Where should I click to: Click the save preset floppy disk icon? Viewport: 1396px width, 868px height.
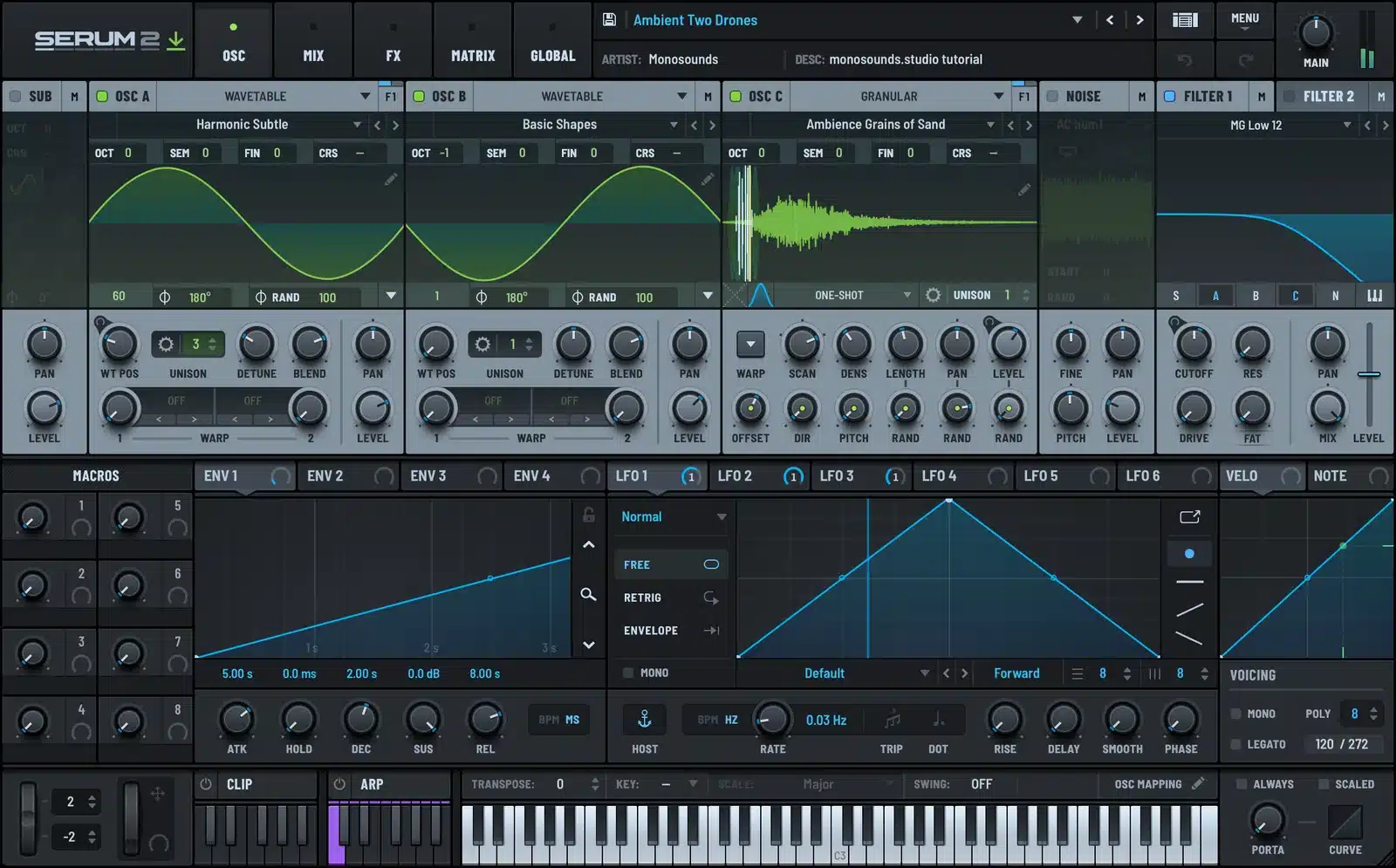tap(610, 19)
